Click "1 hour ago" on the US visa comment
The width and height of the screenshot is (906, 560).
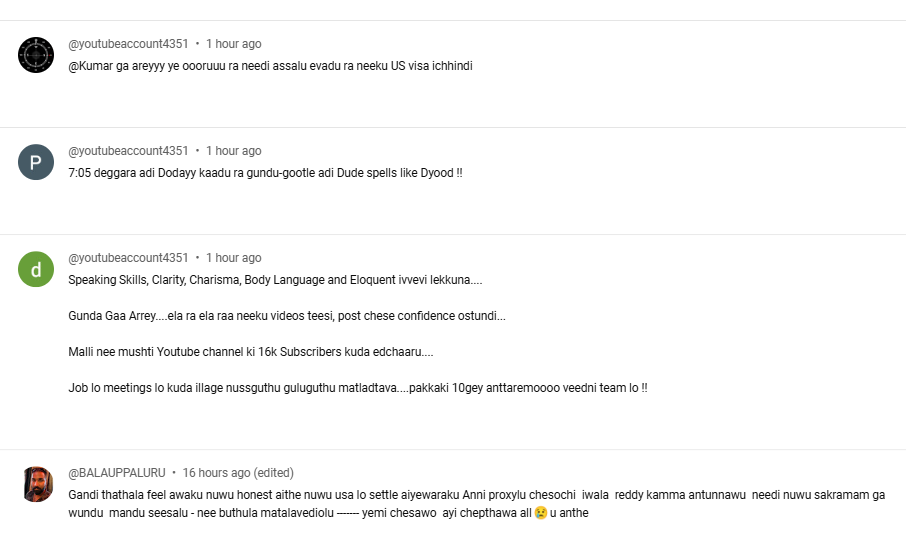(234, 44)
